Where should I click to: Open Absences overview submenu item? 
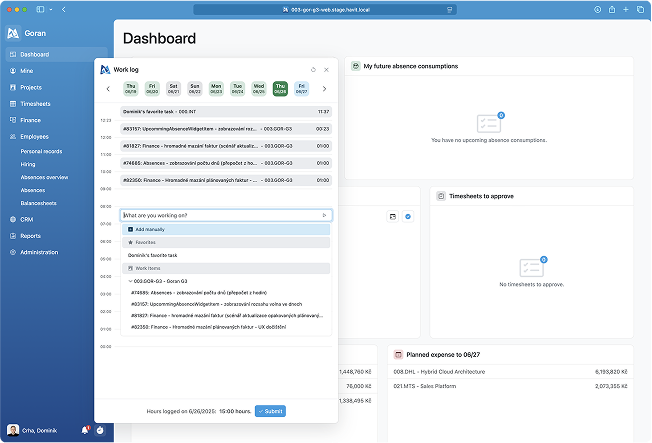pyautogui.click(x=44, y=177)
